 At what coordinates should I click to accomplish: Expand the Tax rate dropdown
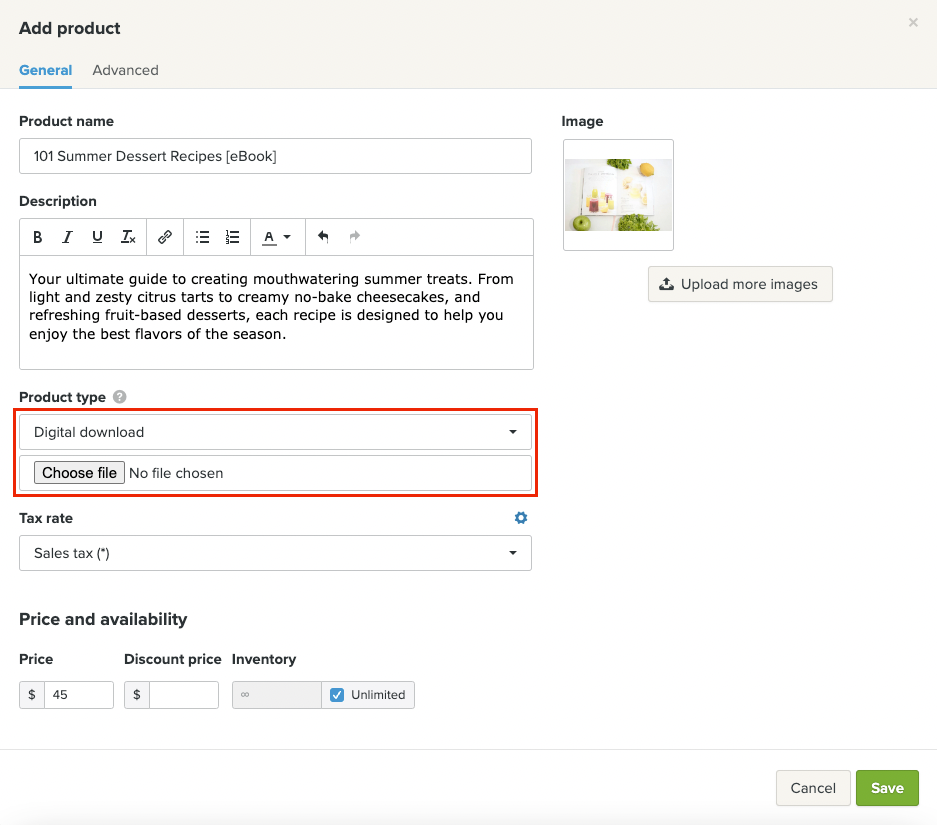(x=275, y=553)
